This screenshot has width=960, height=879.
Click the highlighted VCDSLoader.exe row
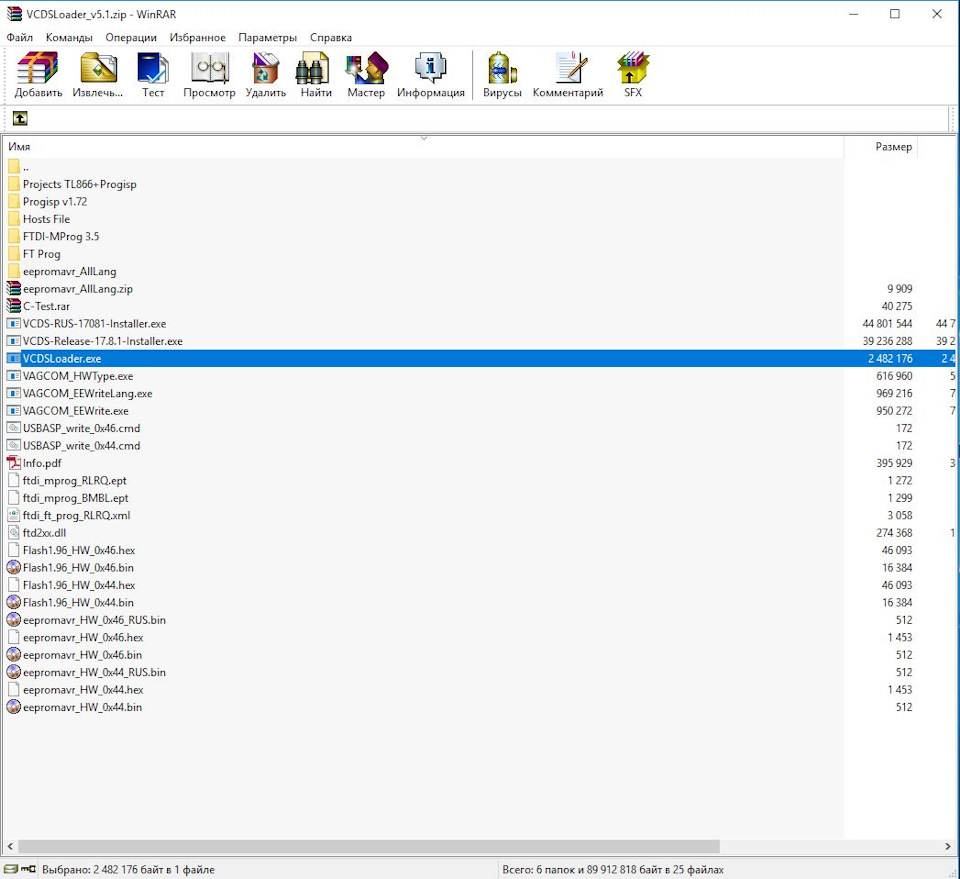point(481,358)
